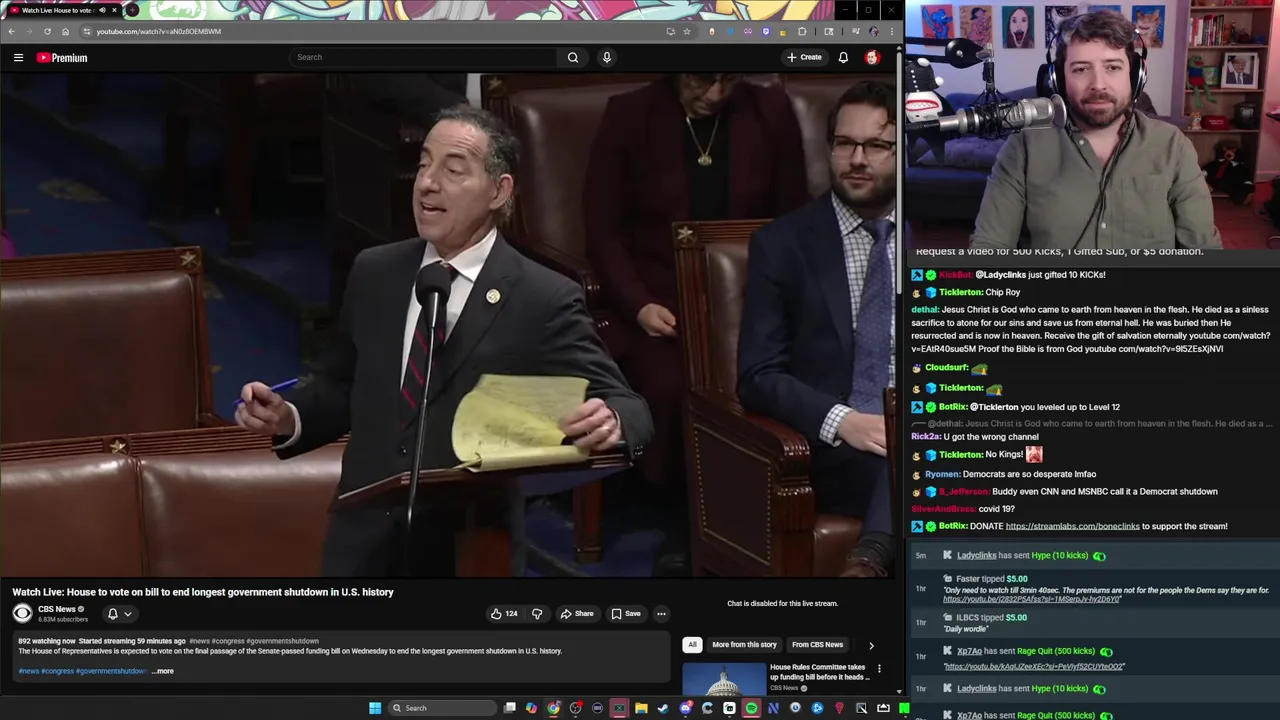The image size is (1280, 720).
Task: Select the From CBS News chip
Action: pos(817,645)
